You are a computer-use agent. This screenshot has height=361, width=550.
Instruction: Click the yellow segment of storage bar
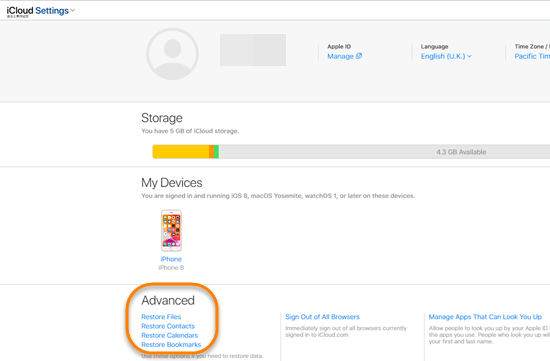click(181, 152)
